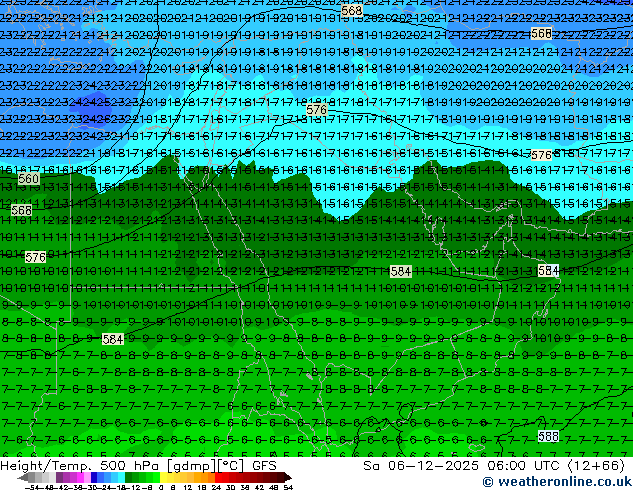Click the dark right arrow of the color scale
This screenshot has width=634, height=490.
click(288, 478)
